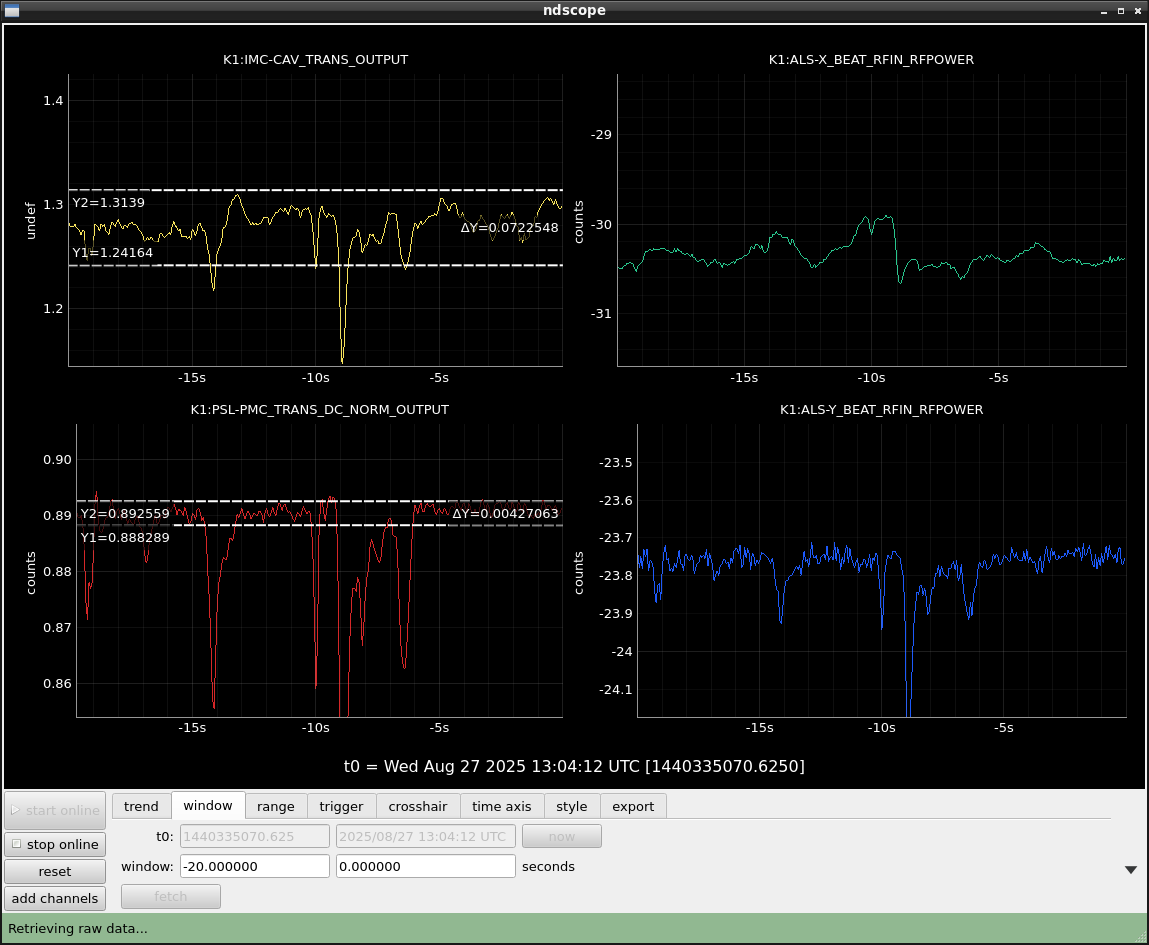Show the style tab
Screen dimensions: 1149x945
(572, 806)
